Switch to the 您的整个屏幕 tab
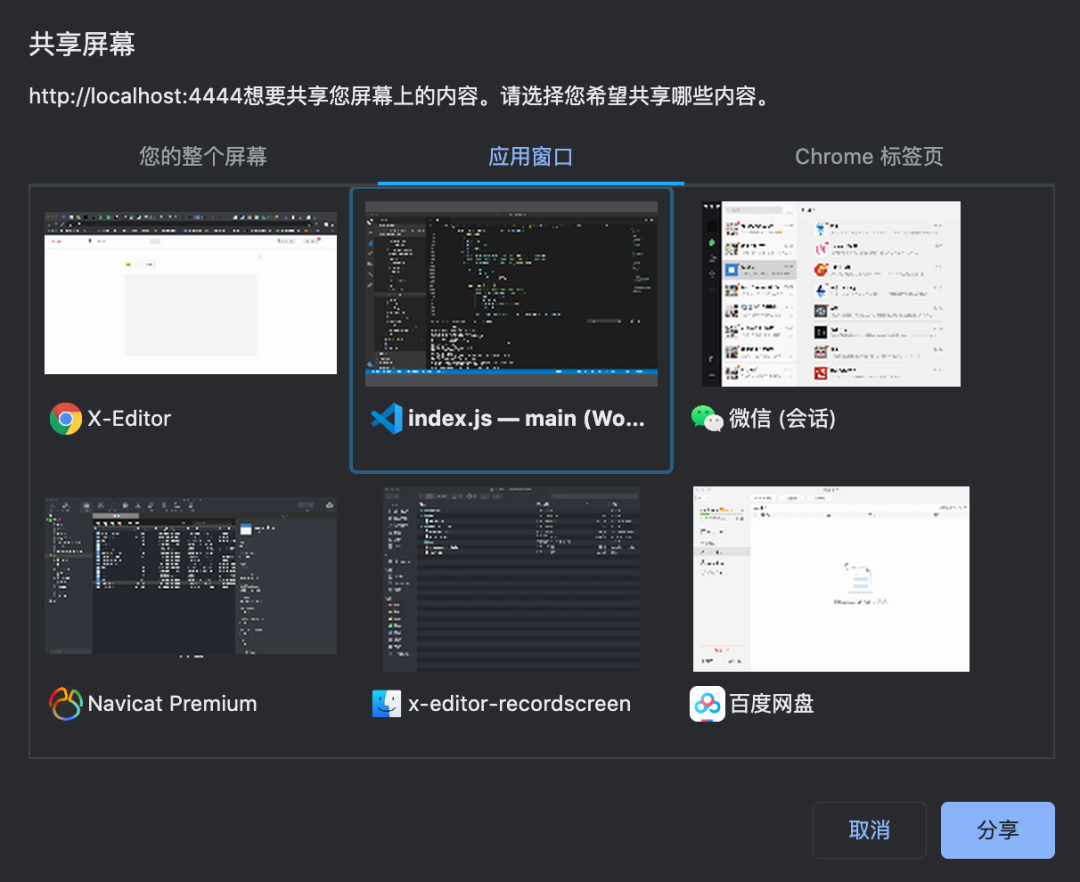Viewport: 1080px width, 882px height. 203,156
